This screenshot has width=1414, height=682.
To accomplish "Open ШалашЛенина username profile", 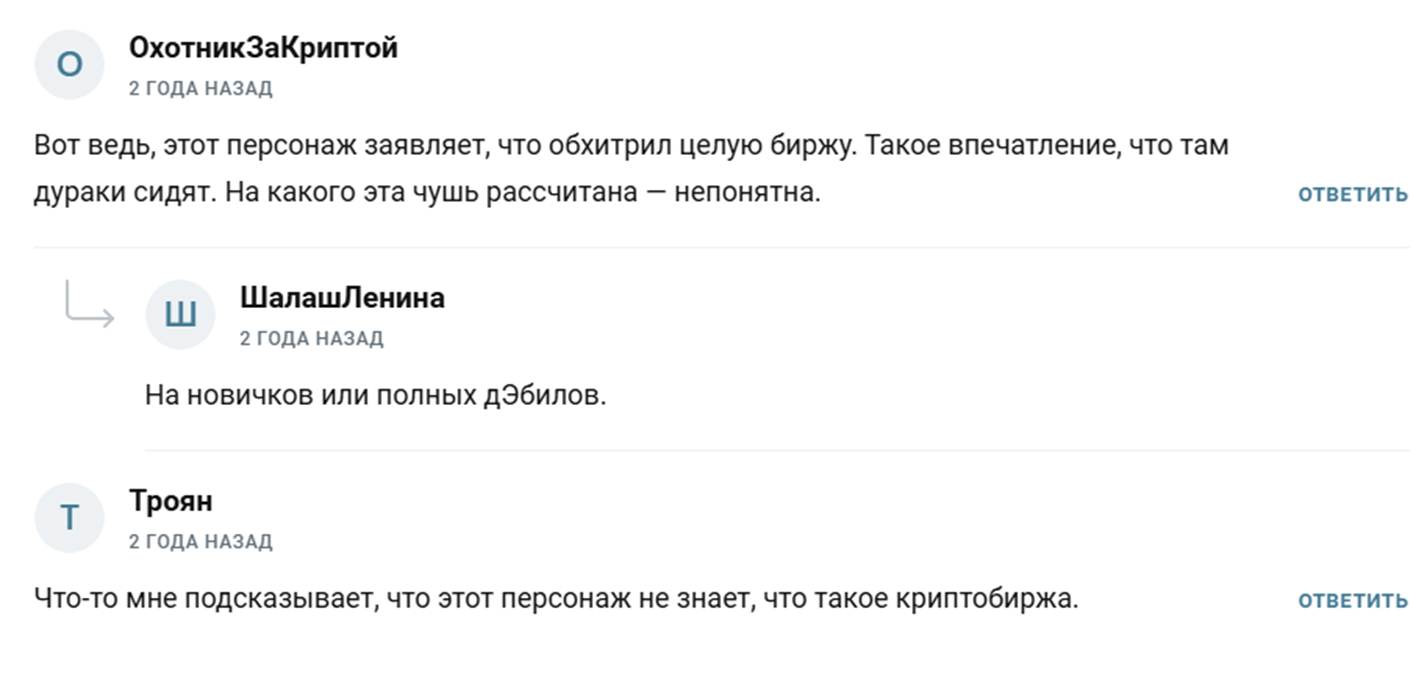I will click(x=342, y=297).
